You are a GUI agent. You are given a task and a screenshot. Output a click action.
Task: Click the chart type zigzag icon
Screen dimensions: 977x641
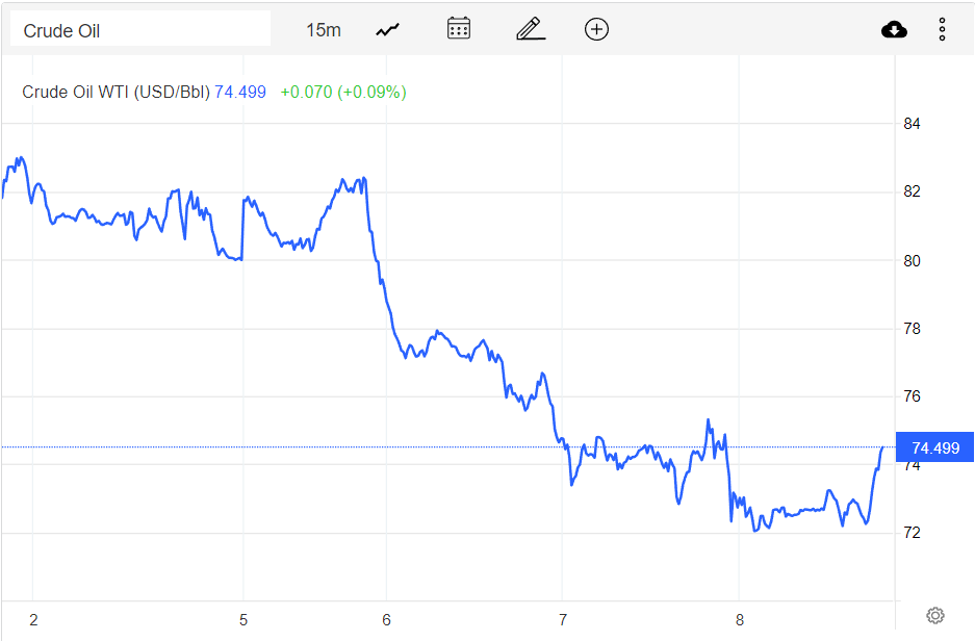[386, 29]
